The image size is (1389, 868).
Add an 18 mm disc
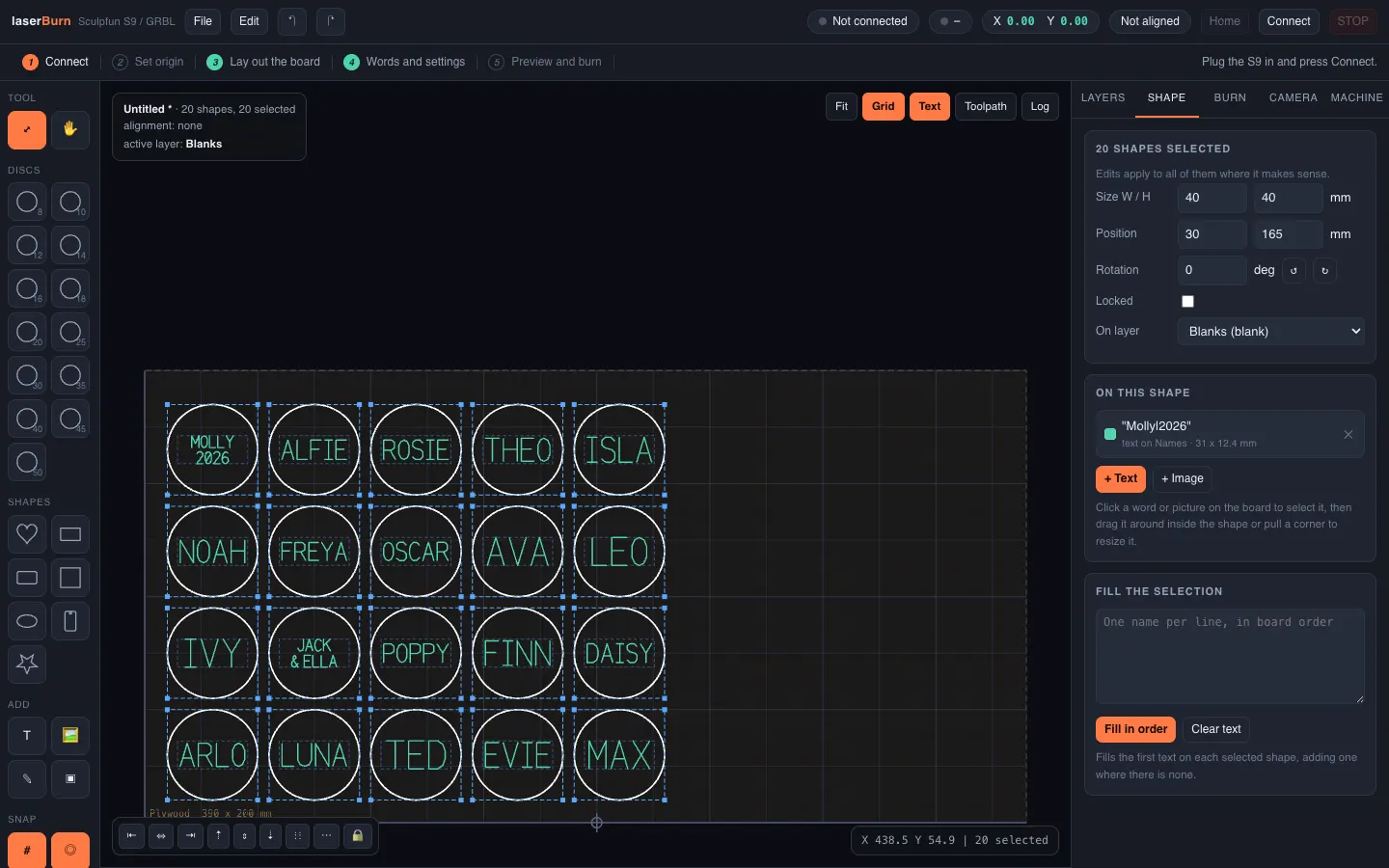click(70, 289)
